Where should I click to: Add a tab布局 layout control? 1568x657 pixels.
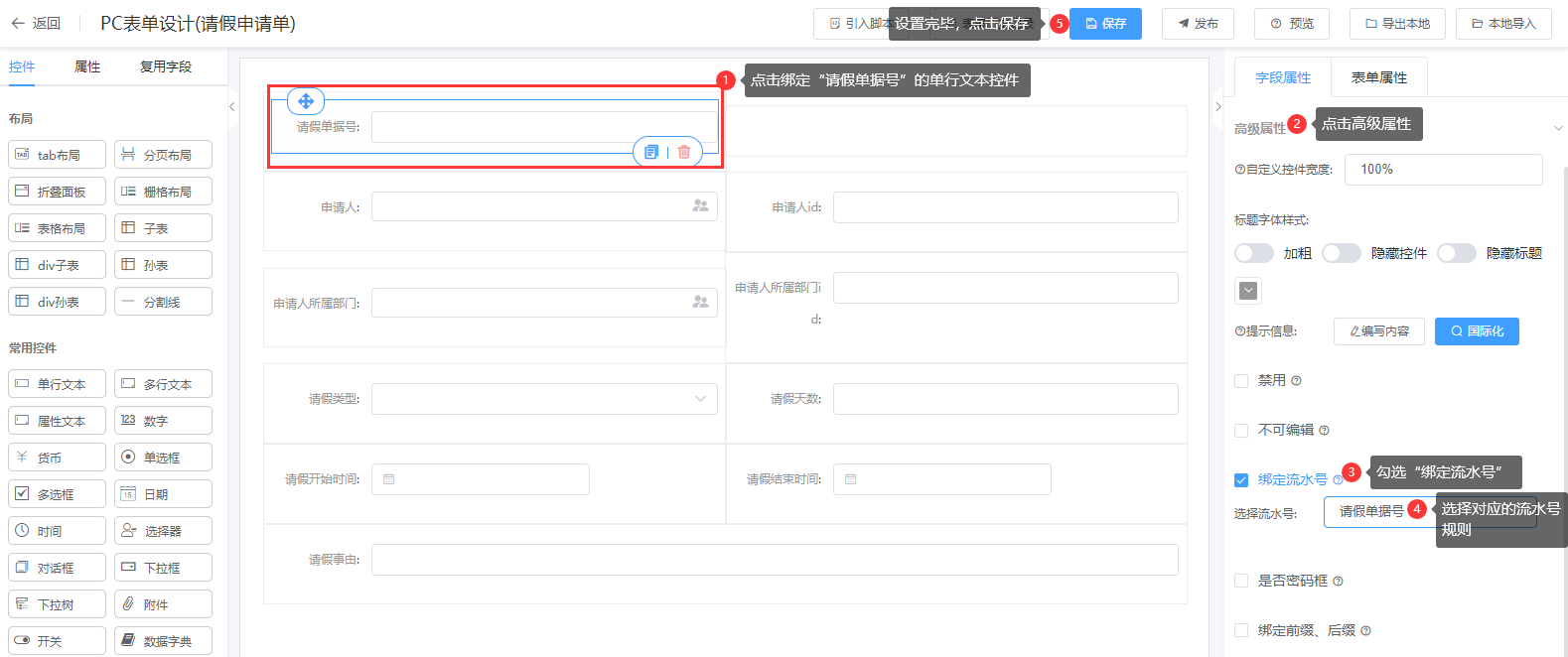57,155
